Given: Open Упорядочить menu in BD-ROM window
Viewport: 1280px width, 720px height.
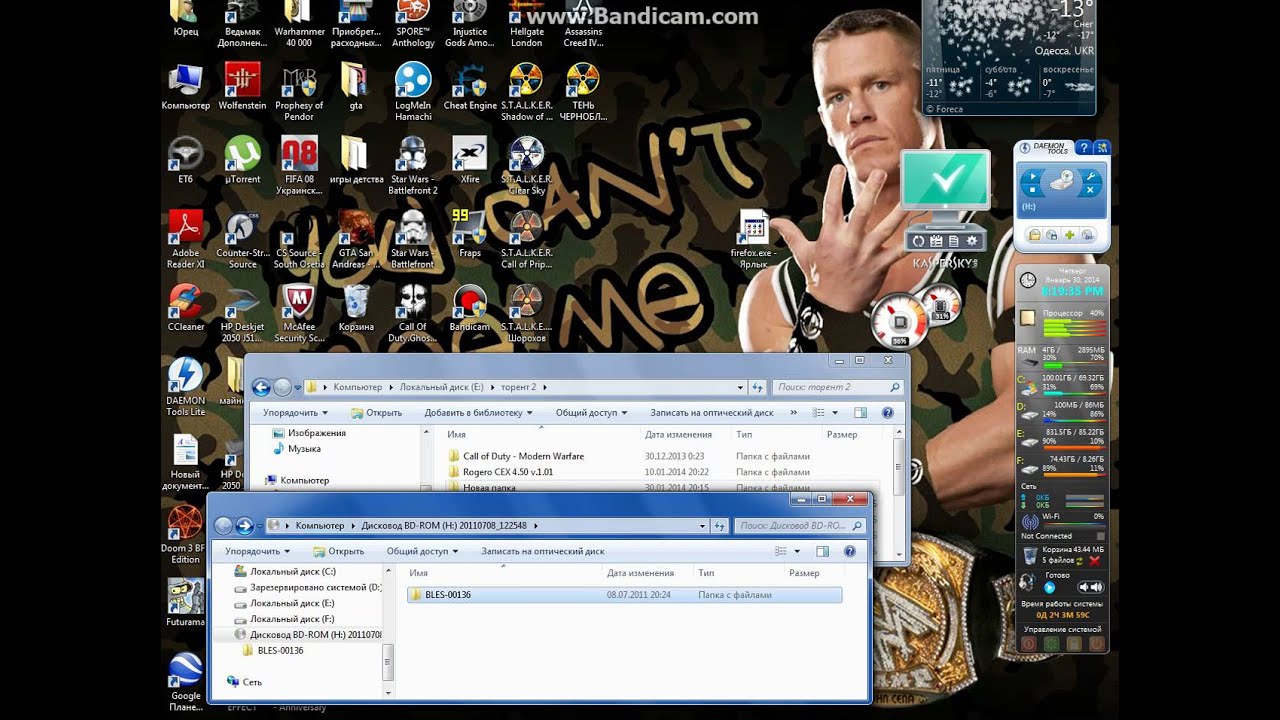Looking at the screenshot, I should coord(257,551).
